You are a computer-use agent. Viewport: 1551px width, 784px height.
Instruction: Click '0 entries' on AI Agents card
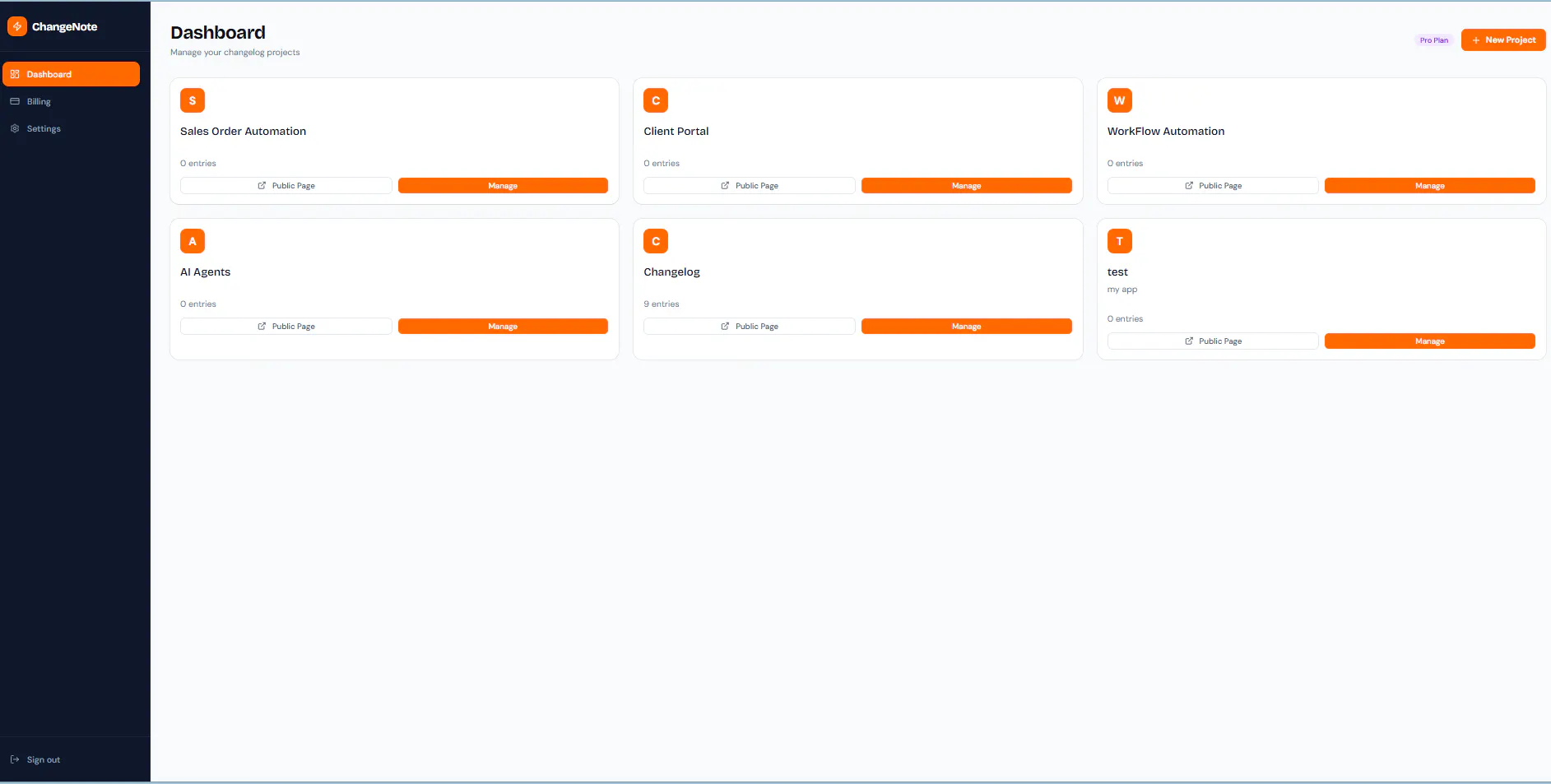198,304
